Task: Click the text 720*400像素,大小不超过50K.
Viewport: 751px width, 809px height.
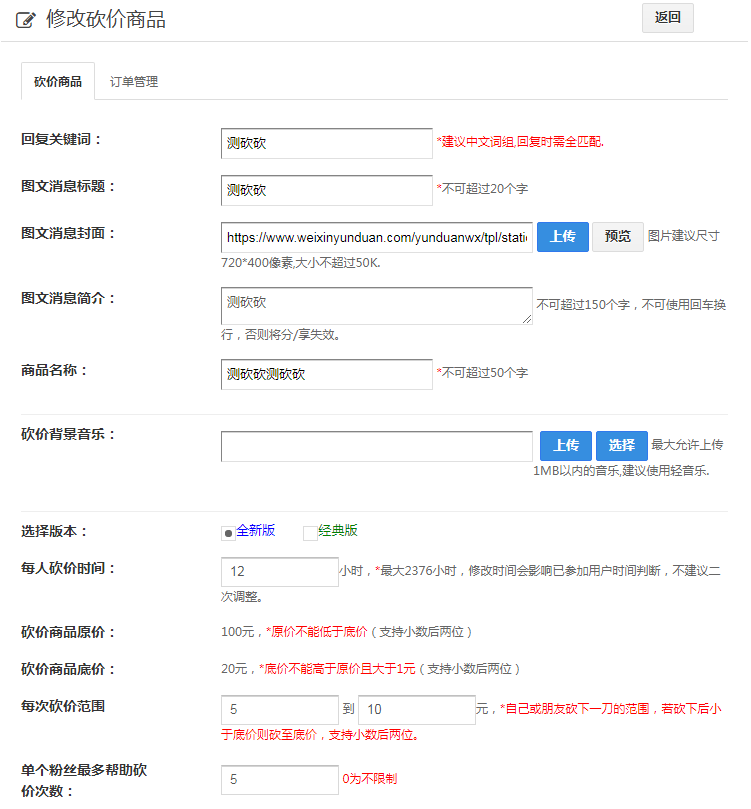Action: pyautogui.click(x=301, y=263)
